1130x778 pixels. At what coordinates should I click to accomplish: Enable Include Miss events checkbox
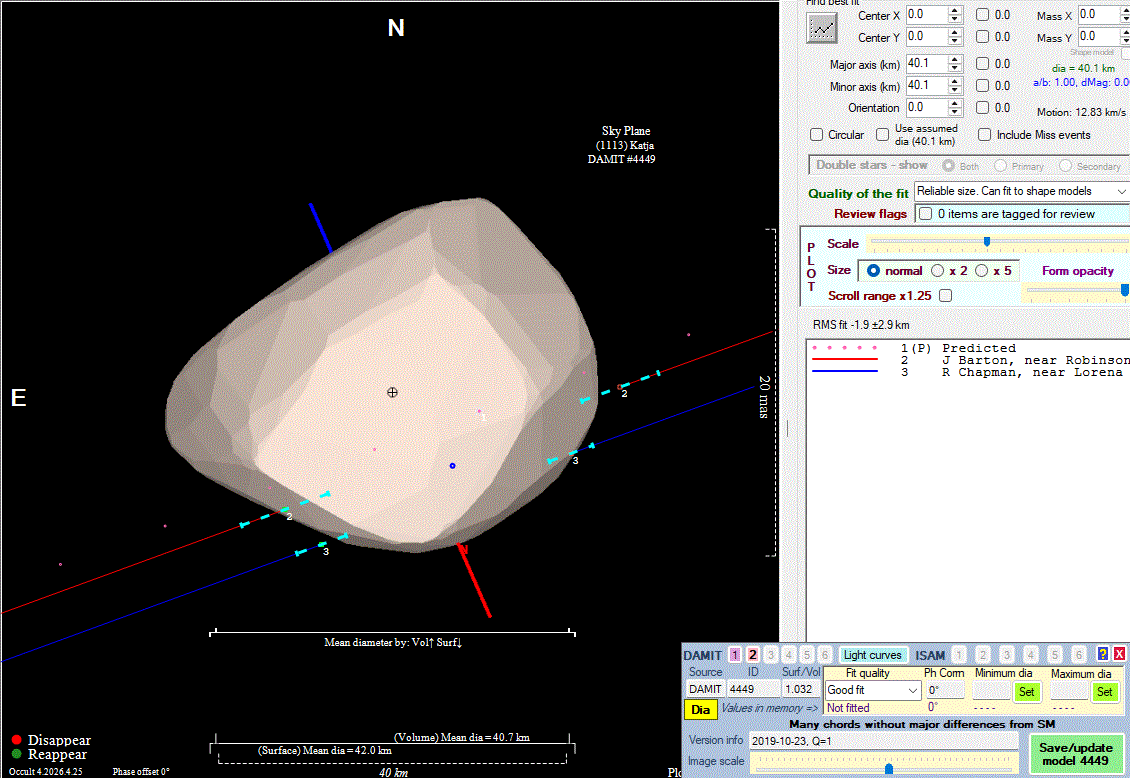(984, 135)
